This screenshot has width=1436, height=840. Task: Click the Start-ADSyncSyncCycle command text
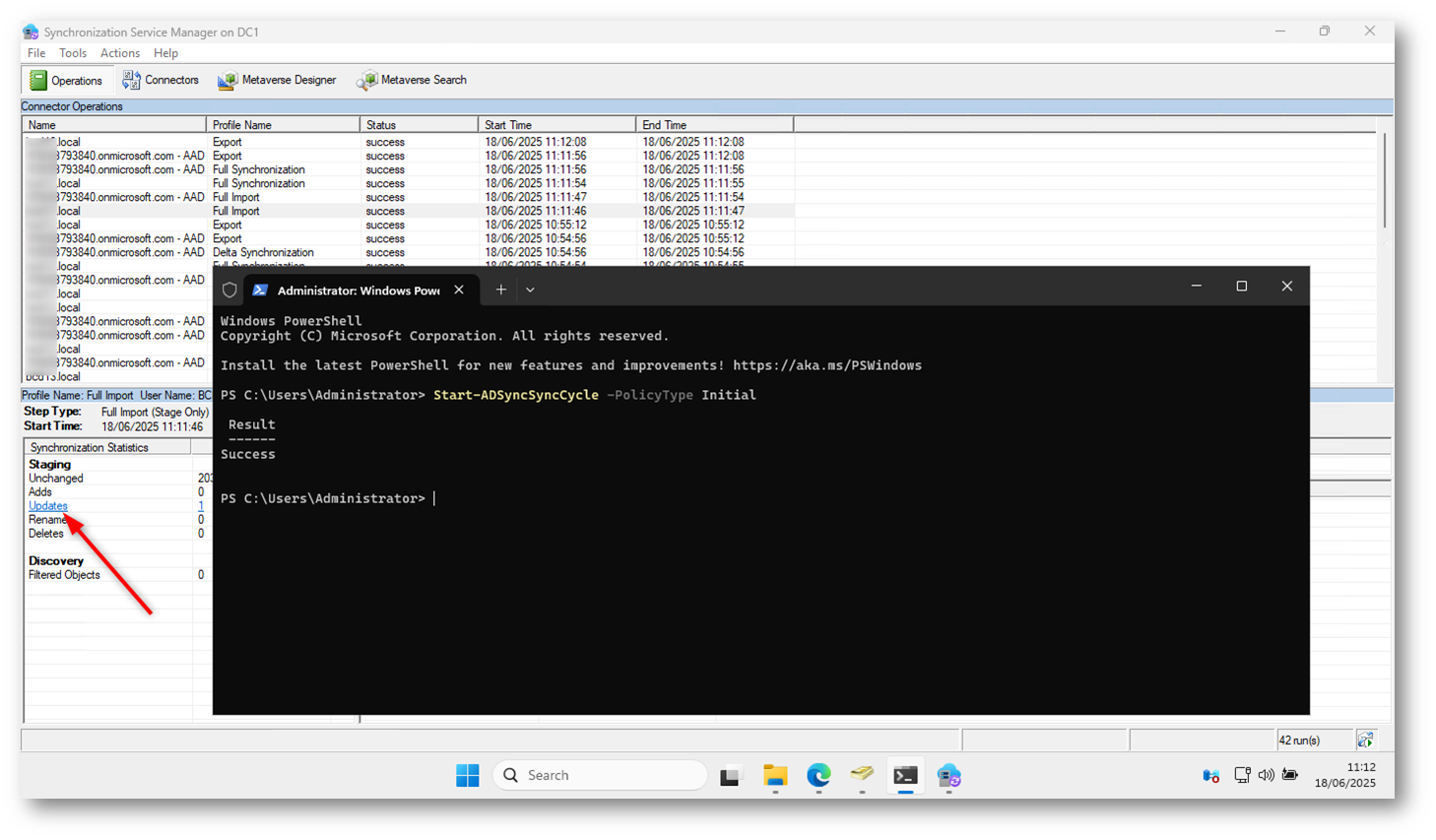click(515, 395)
